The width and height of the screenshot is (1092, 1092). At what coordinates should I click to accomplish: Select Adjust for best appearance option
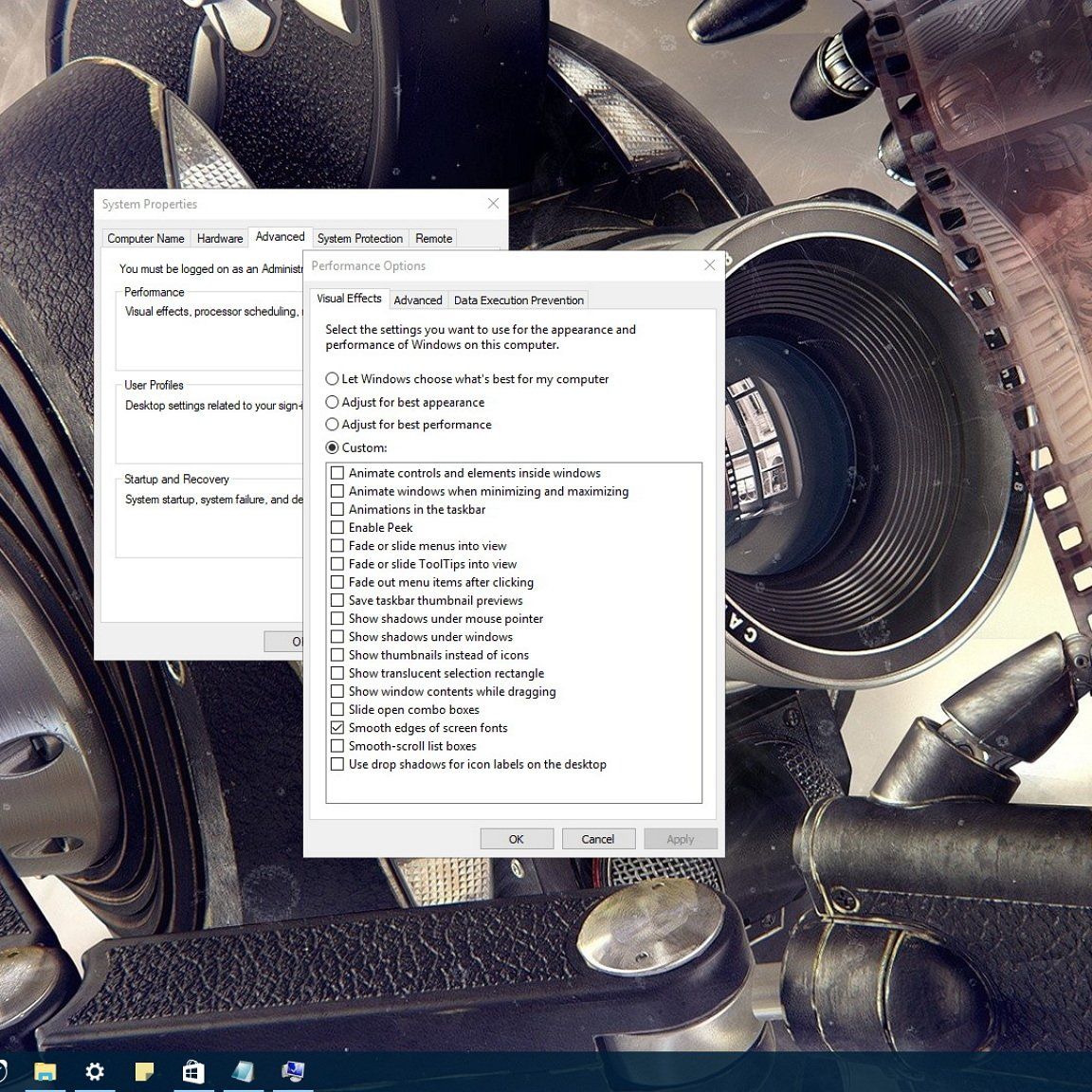[332, 402]
